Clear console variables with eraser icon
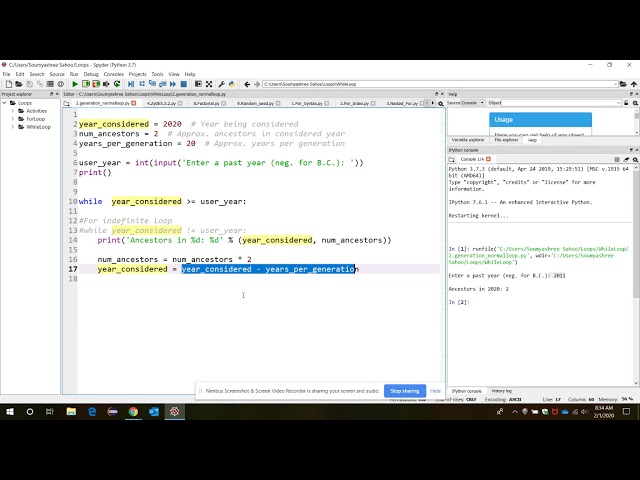Viewport: 640px width, 480px height. (x=627, y=159)
